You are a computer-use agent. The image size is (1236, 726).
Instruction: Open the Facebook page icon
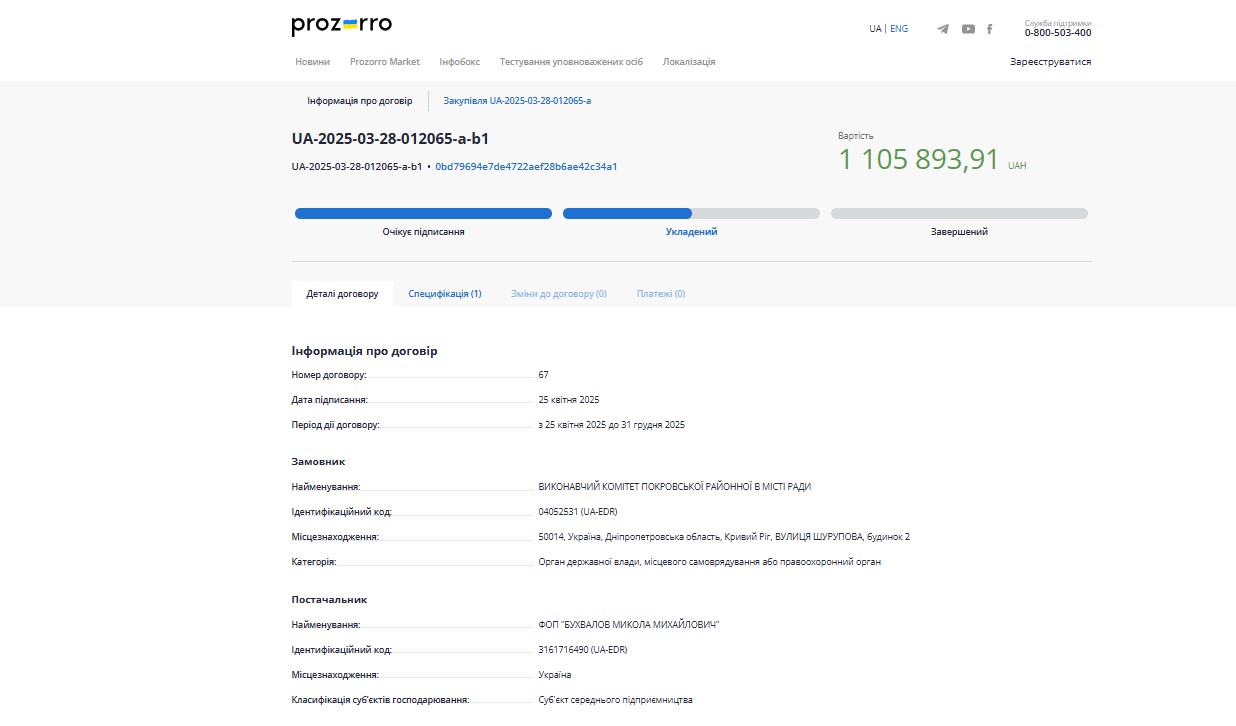(x=990, y=29)
